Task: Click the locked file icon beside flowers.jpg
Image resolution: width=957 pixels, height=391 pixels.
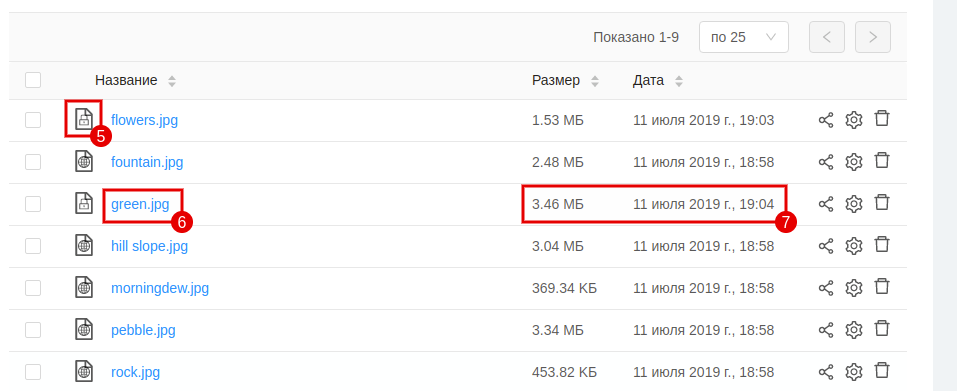Action: coord(84,119)
